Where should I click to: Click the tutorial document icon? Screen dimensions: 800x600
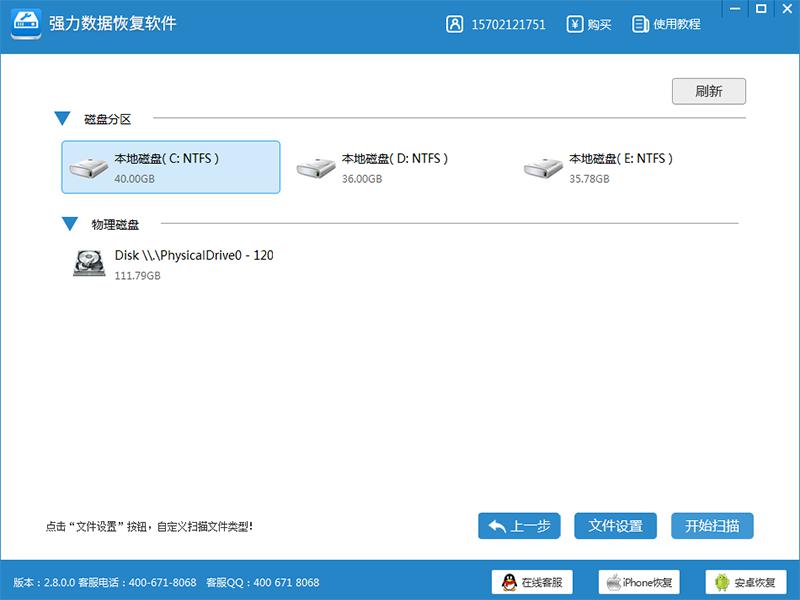(640, 24)
